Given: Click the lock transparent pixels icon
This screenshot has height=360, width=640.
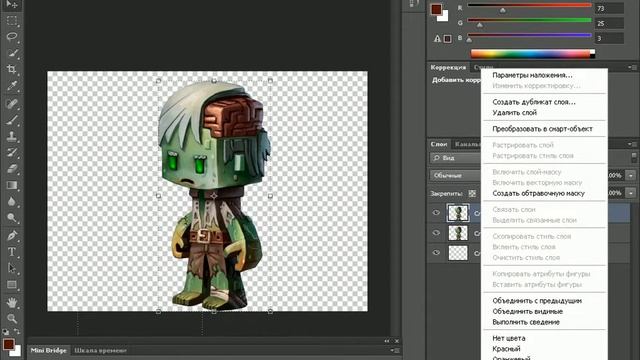Looking at the screenshot, I should click(472, 193).
